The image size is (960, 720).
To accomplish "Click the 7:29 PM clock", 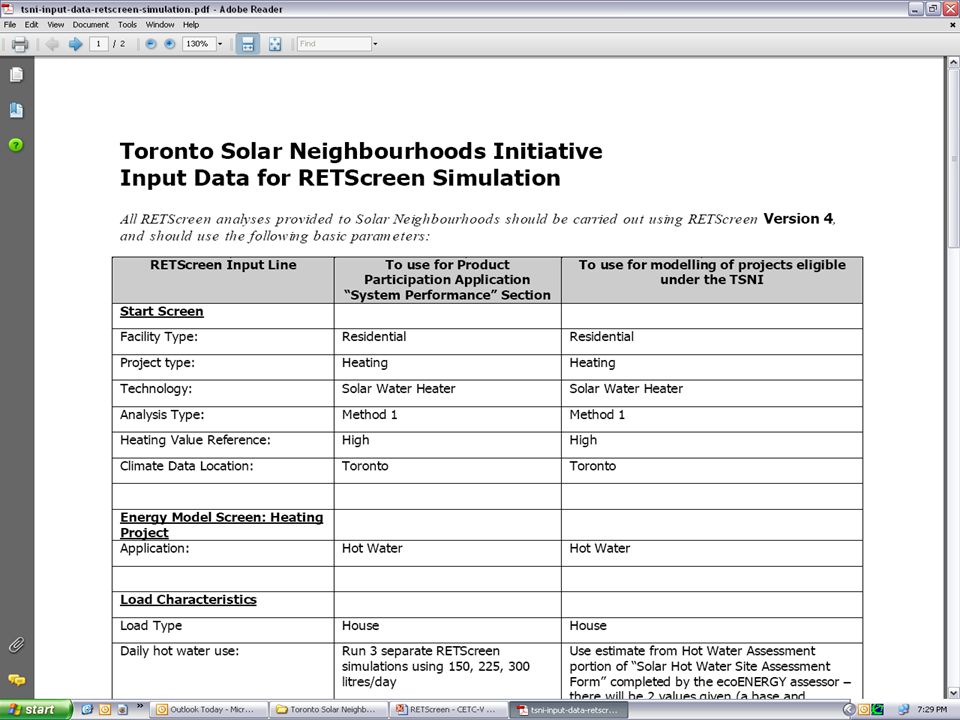I will pos(932,710).
